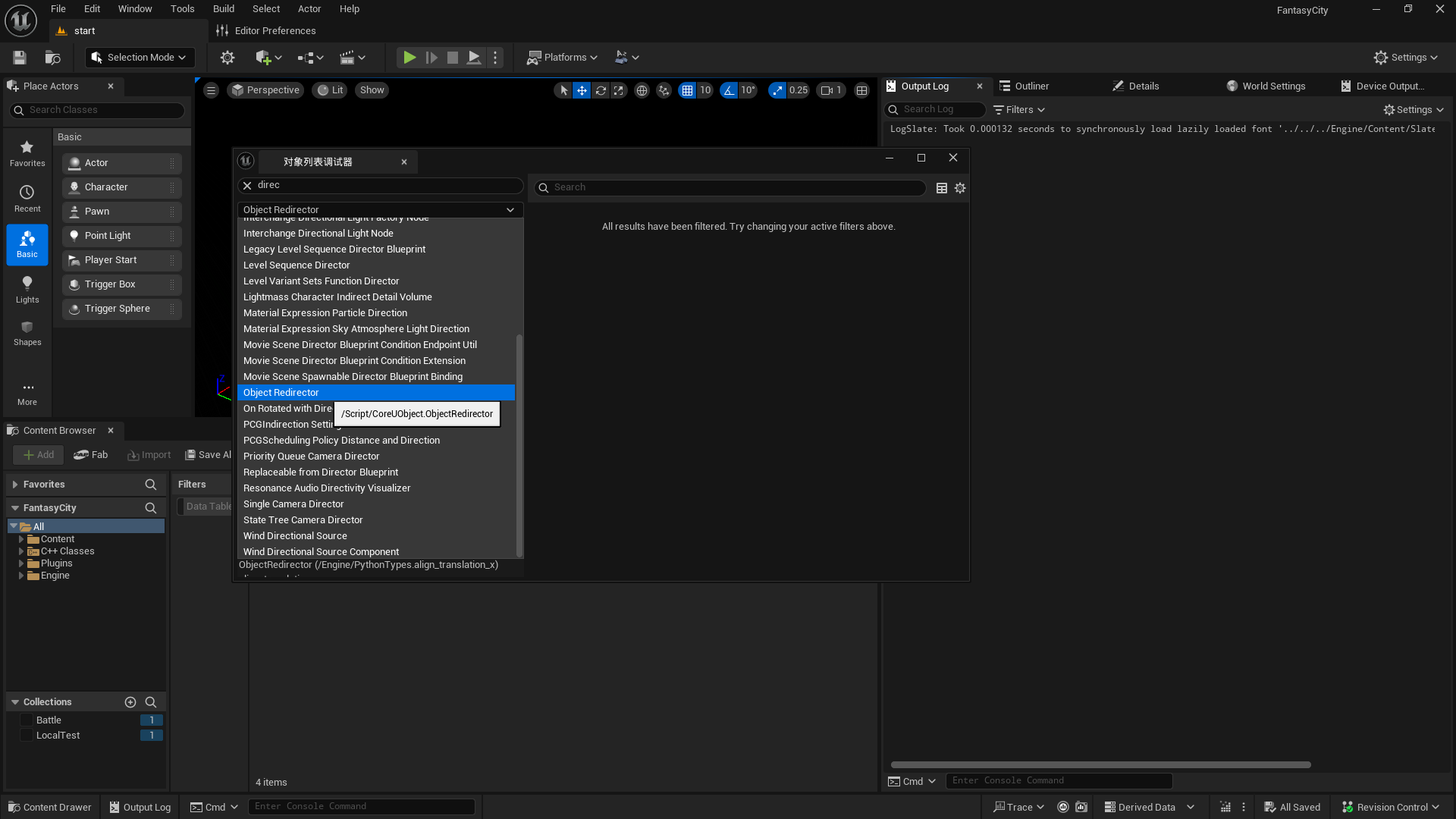Open the play options three-dot menu
Screen dimensions: 1456x819
tap(495, 58)
